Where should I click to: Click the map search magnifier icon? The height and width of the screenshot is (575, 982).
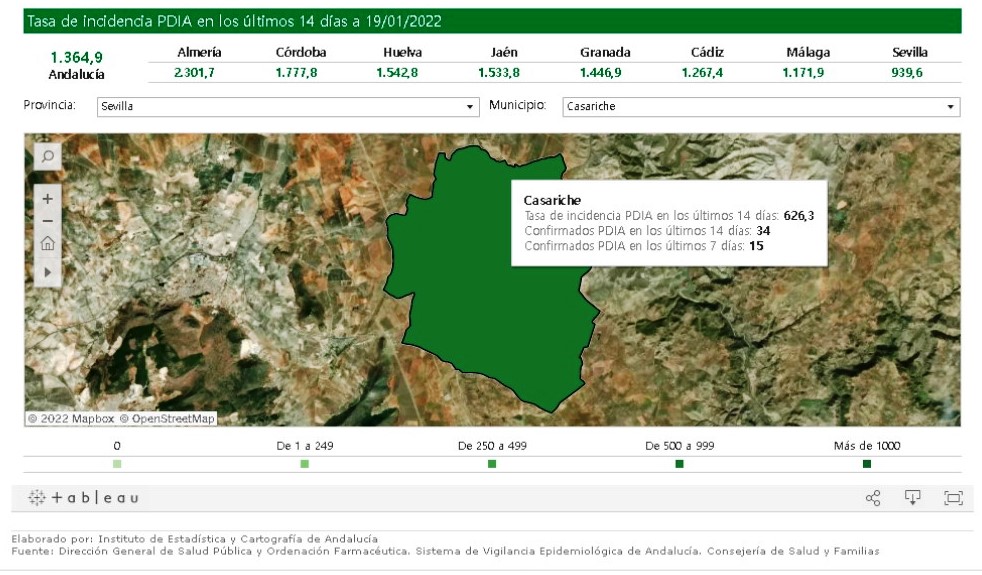[x=47, y=156]
